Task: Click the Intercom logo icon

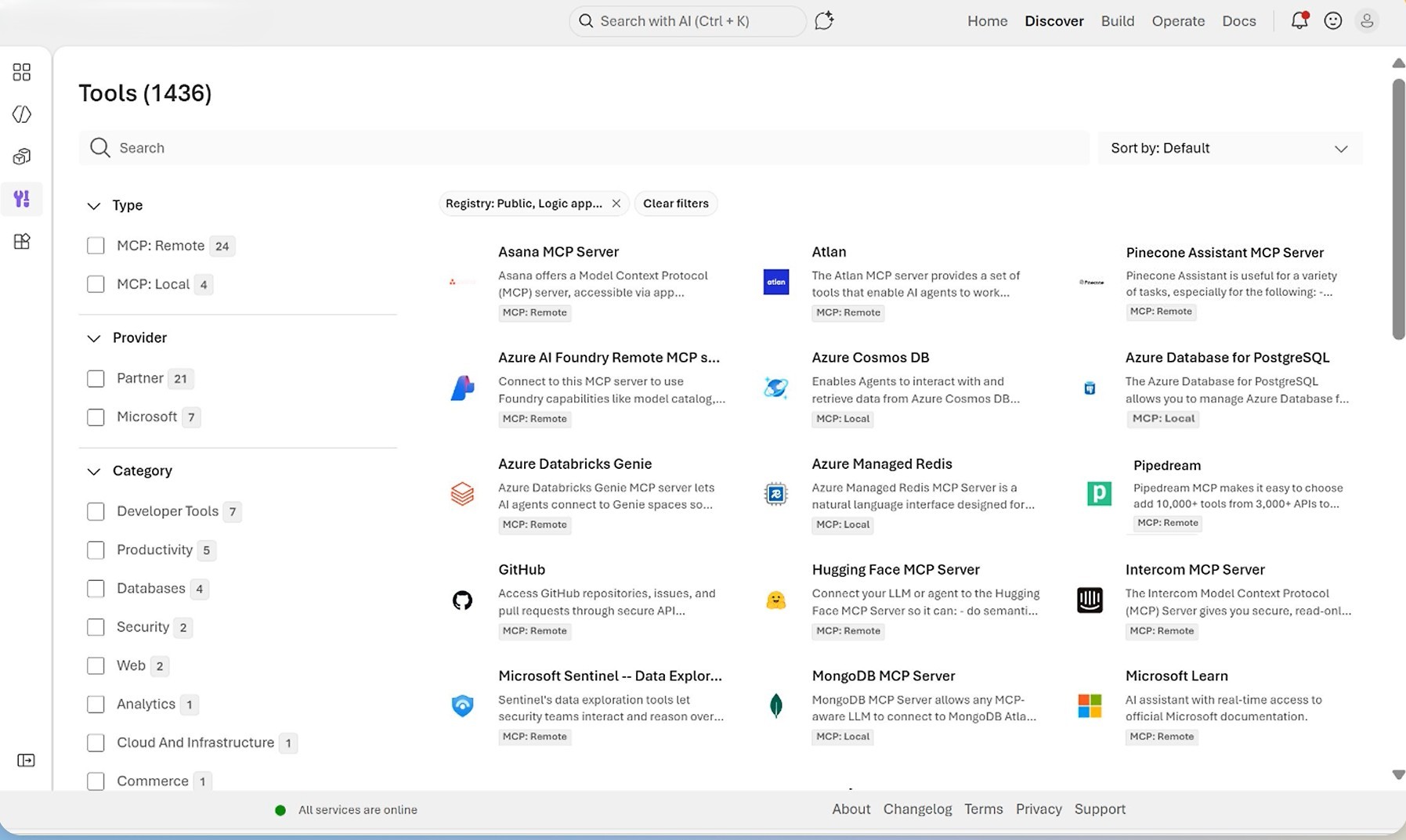Action: click(x=1090, y=600)
